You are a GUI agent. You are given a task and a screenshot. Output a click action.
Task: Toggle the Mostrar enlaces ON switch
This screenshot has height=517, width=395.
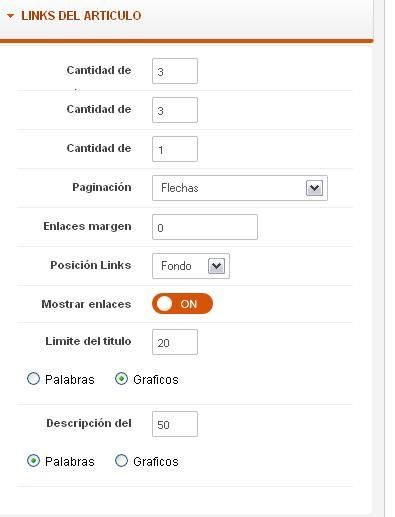[182, 304]
